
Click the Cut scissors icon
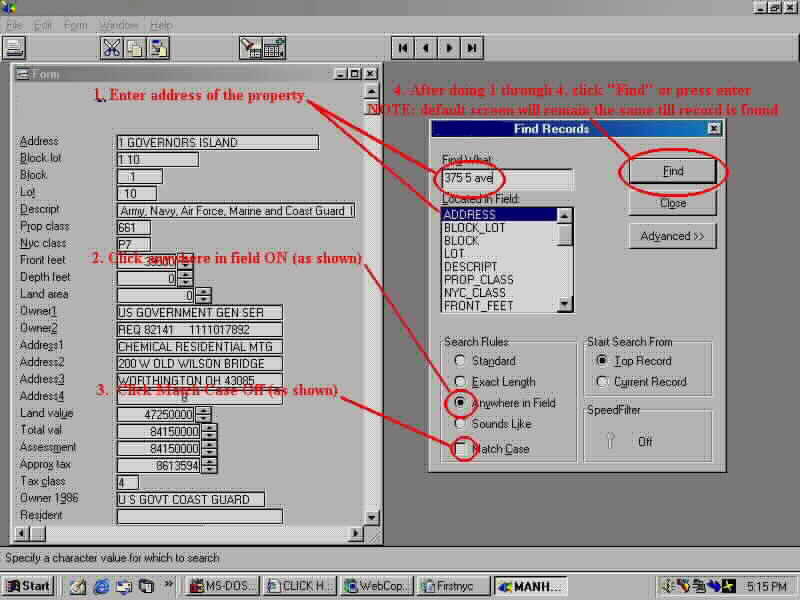111,47
